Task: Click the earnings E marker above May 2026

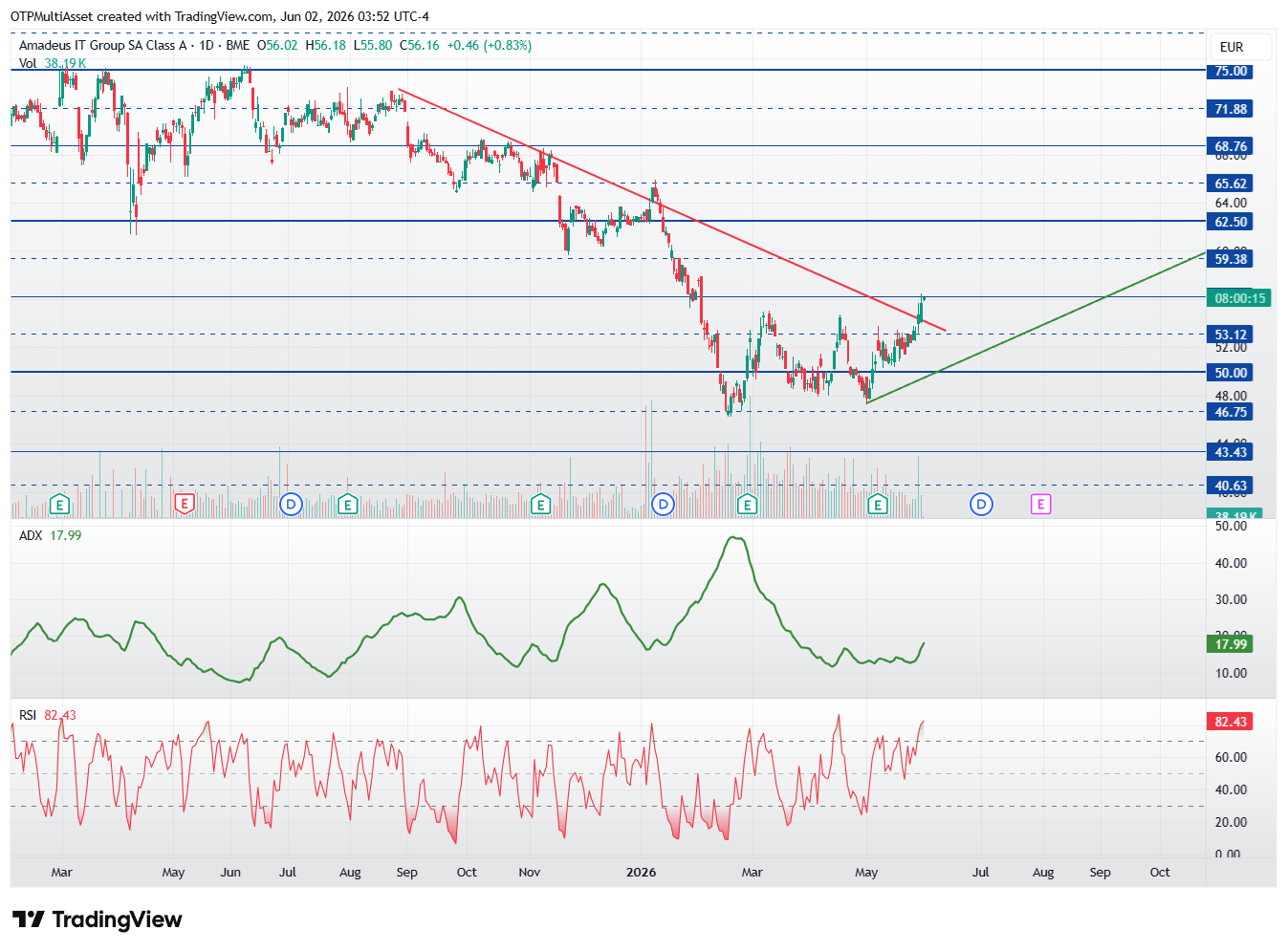Action: click(x=878, y=504)
